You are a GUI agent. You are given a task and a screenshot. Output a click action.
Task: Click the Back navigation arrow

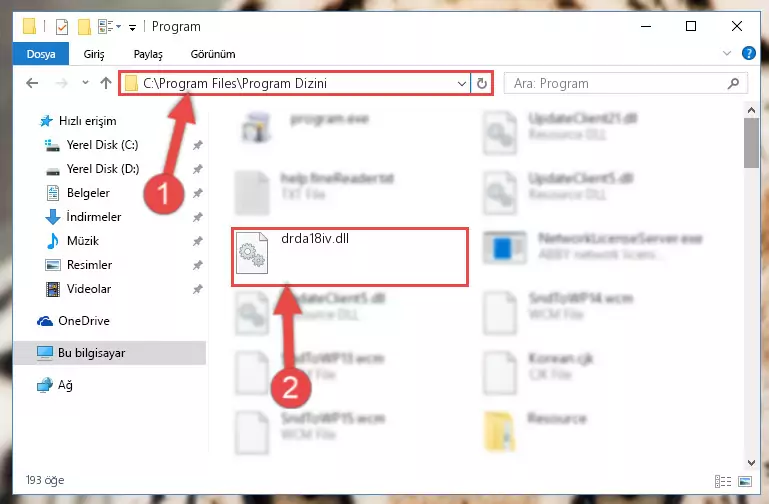32,83
